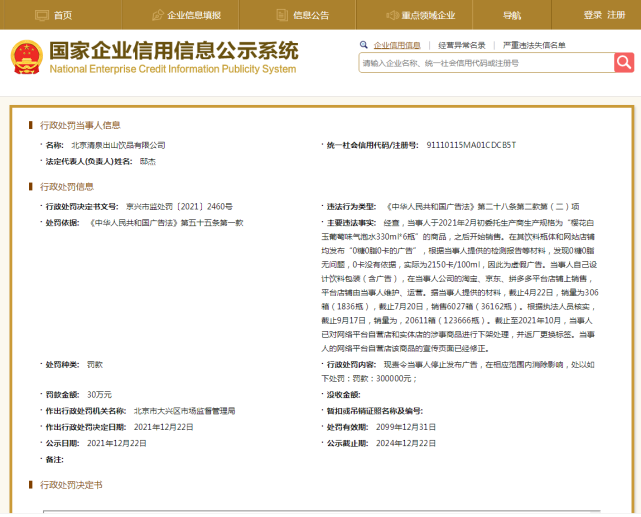Select the 企业信用信息 search tab
This screenshot has width=641, height=517.
pos(397,45)
